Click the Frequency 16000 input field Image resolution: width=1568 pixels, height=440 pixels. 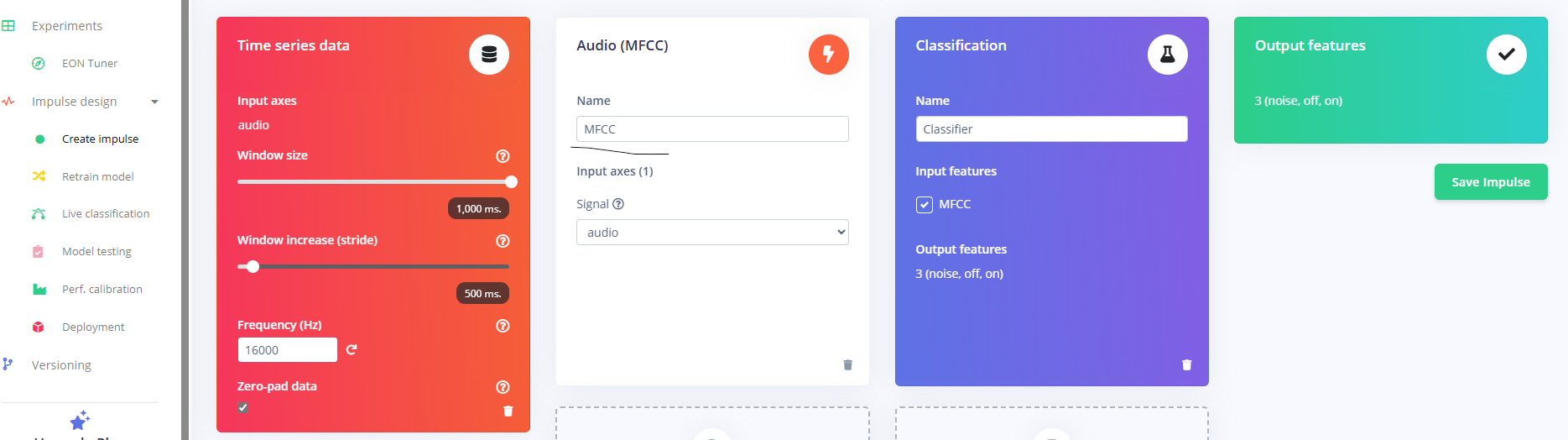tap(287, 350)
